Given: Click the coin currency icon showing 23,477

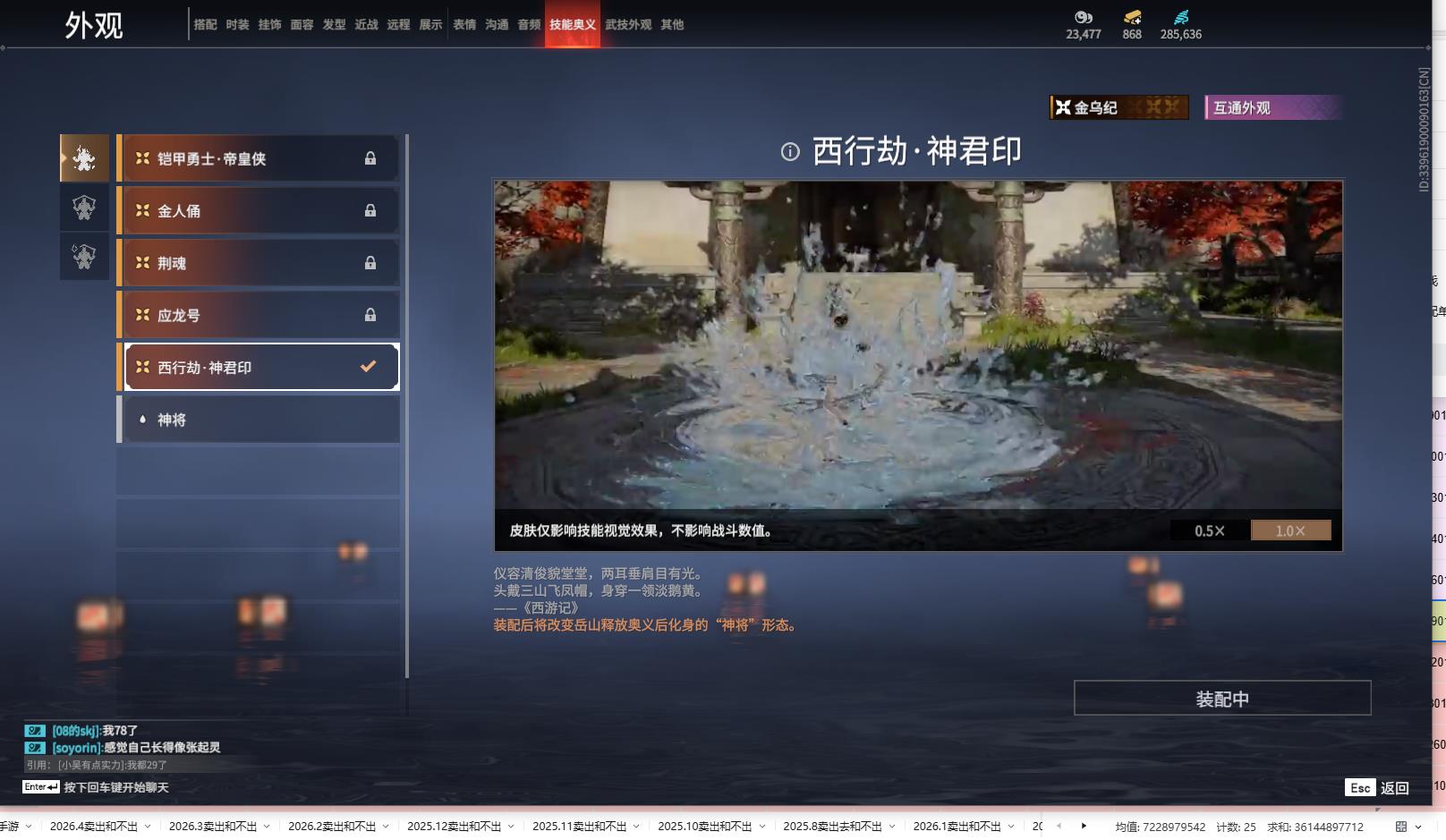Looking at the screenshot, I should (1084, 15).
